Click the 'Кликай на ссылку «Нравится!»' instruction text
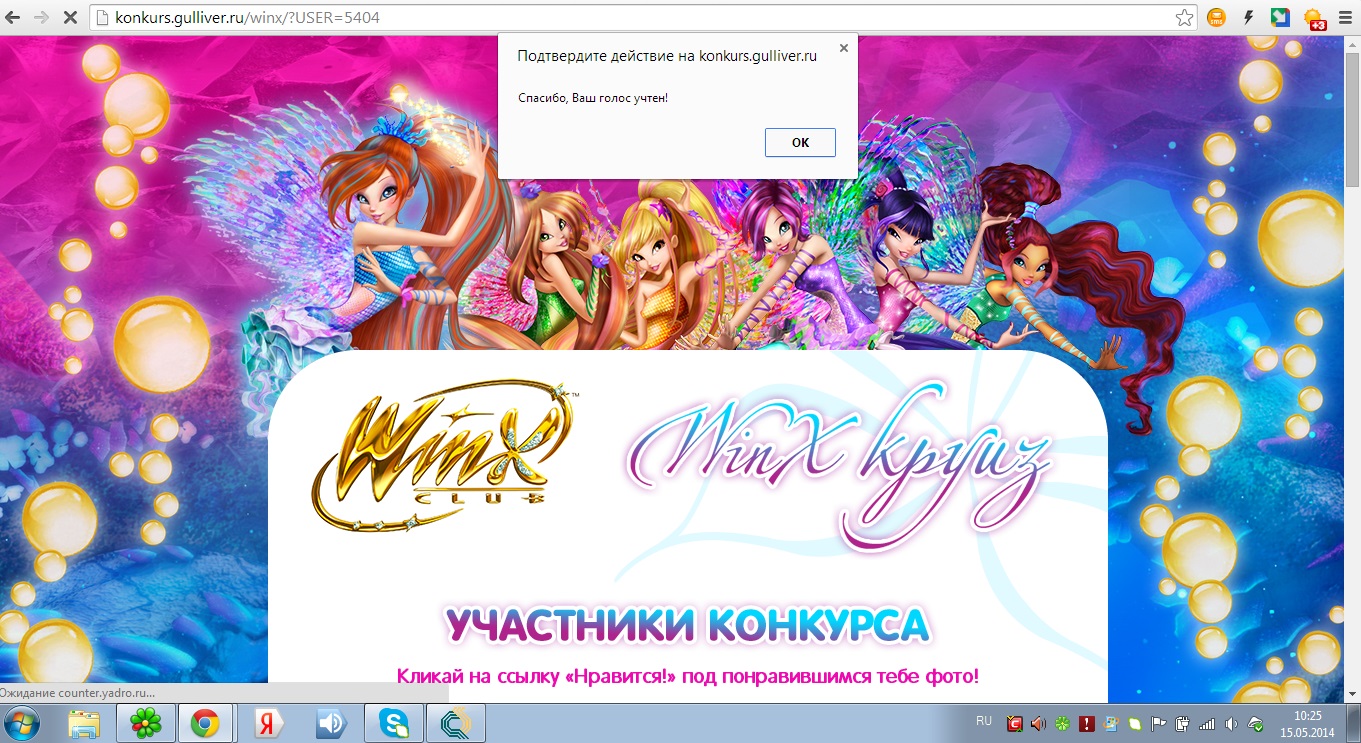 pos(688,677)
